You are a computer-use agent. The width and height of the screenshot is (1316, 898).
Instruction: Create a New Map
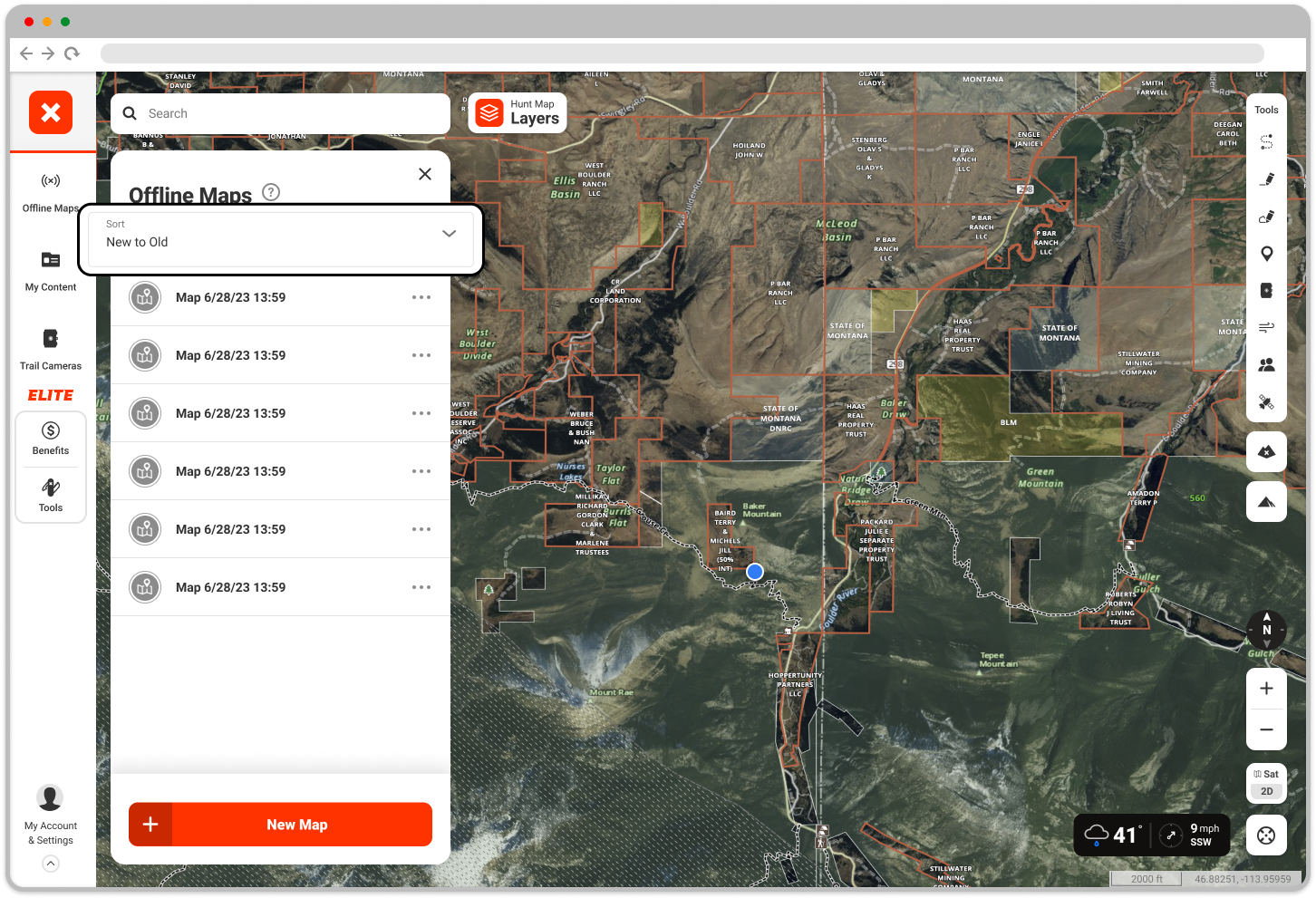point(280,825)
